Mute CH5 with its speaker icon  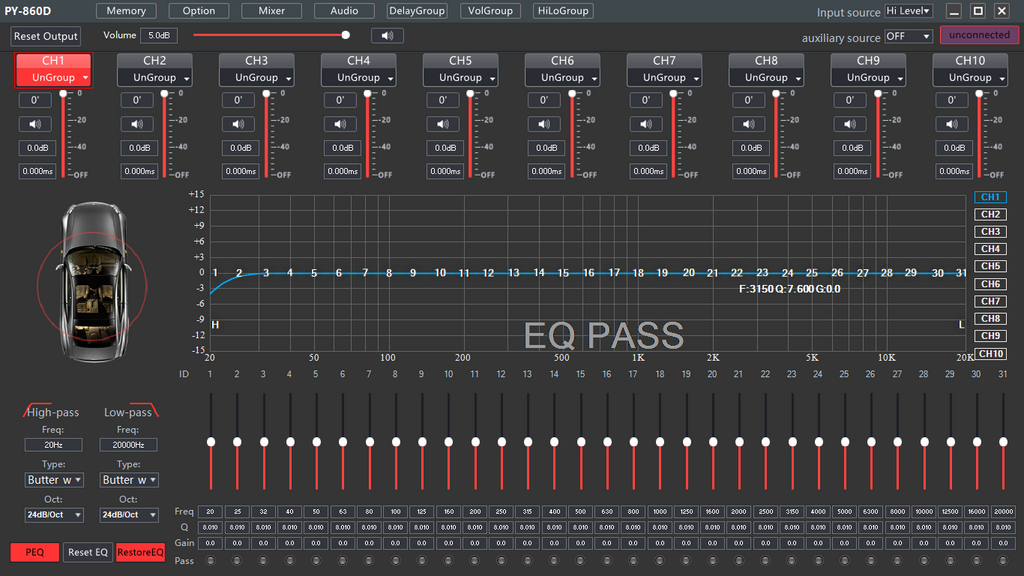pyautogui.click(x=442, y=124)
